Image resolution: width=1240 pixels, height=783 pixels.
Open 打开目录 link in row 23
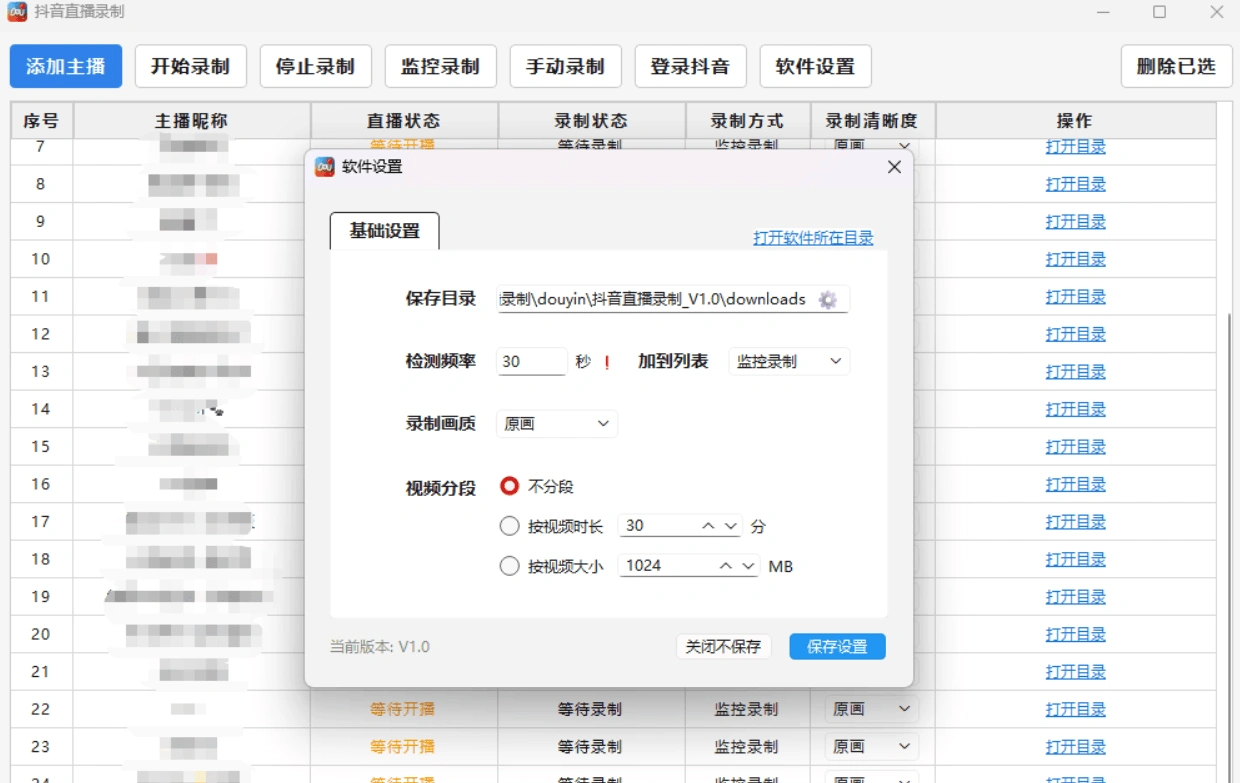pyautogui.click(x=1076, y=746)
